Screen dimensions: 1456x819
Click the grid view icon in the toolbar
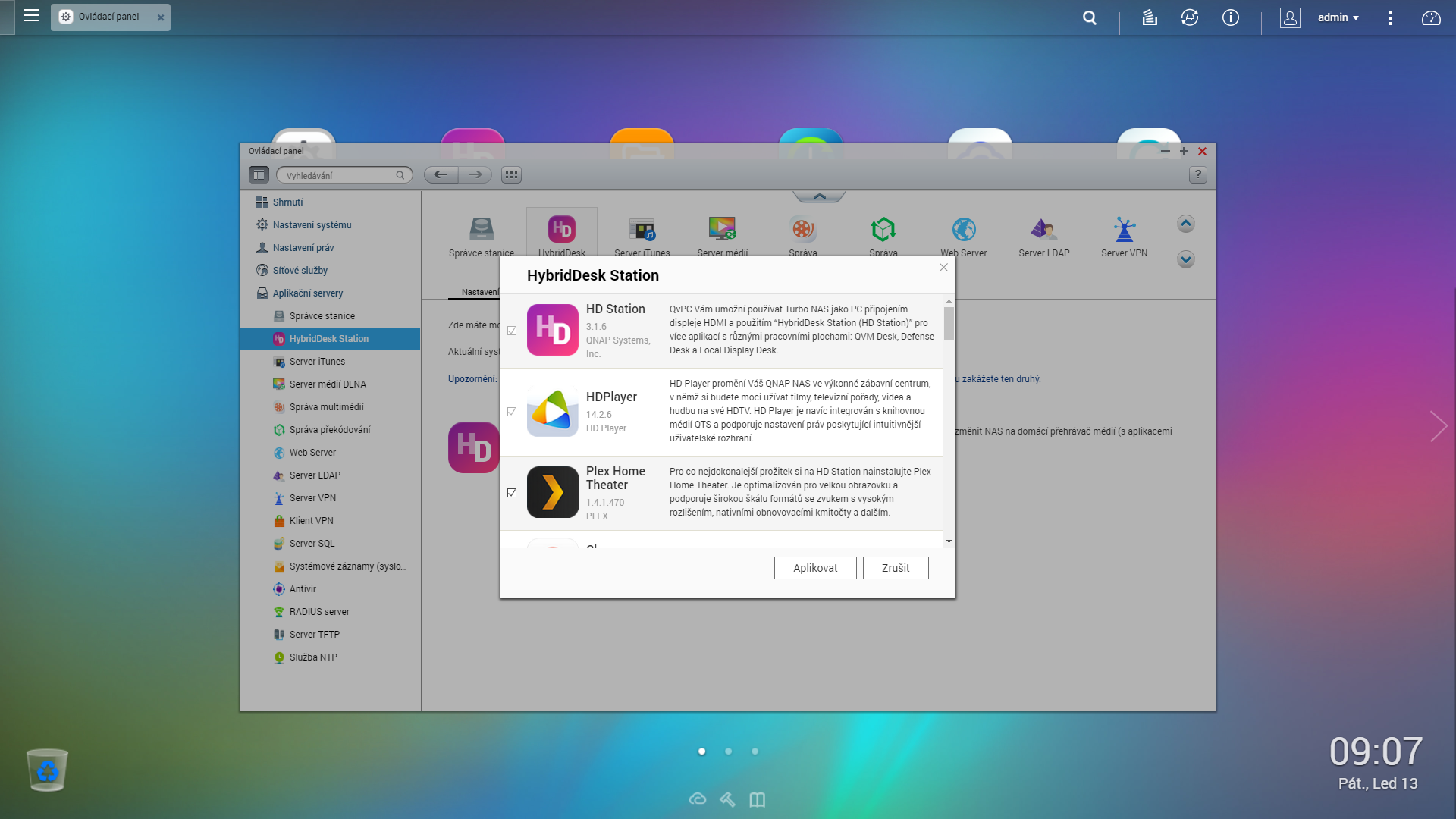(x=511, y=175)
